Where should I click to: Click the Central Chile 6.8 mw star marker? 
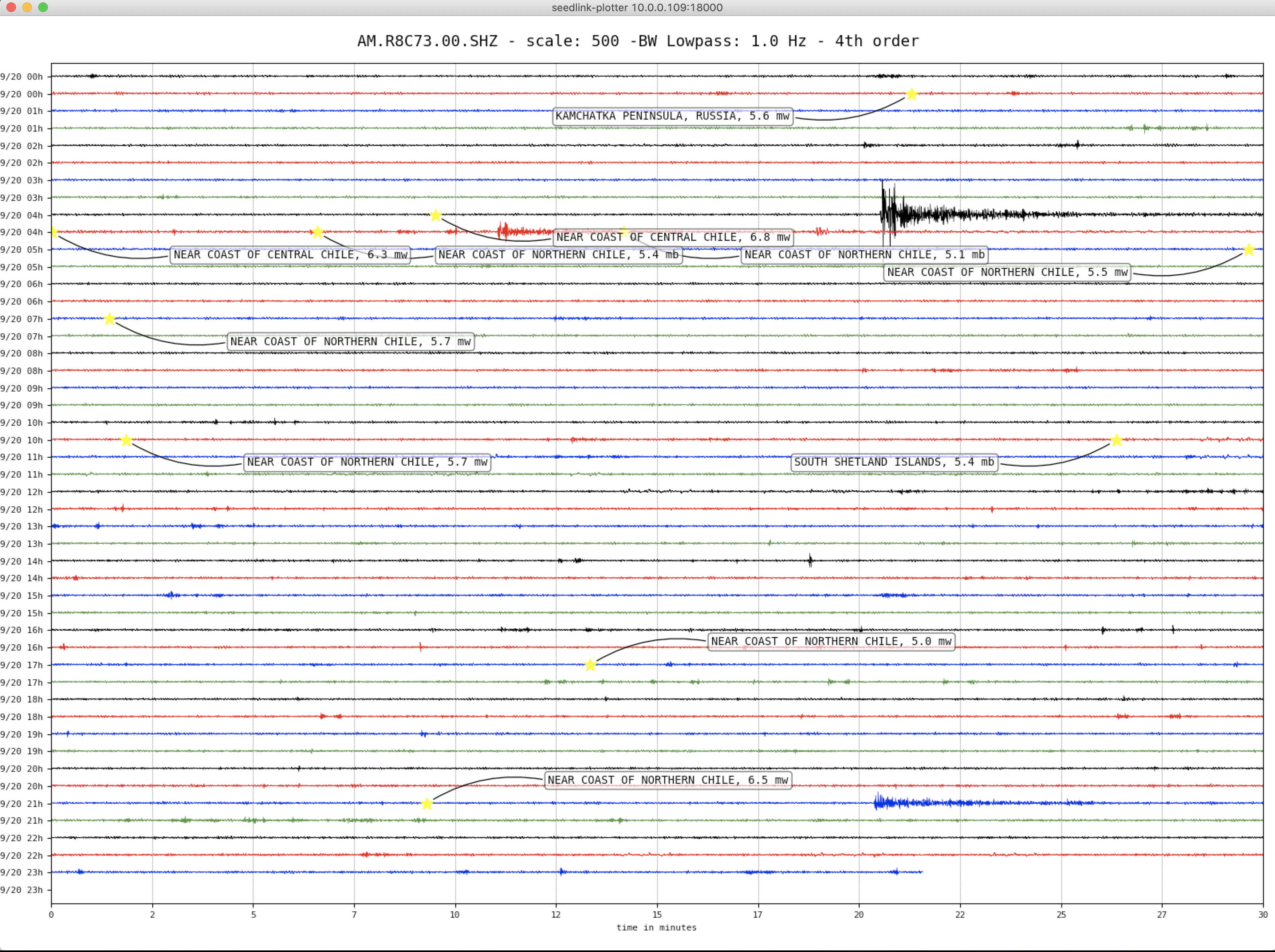click(x=436, y=216)
